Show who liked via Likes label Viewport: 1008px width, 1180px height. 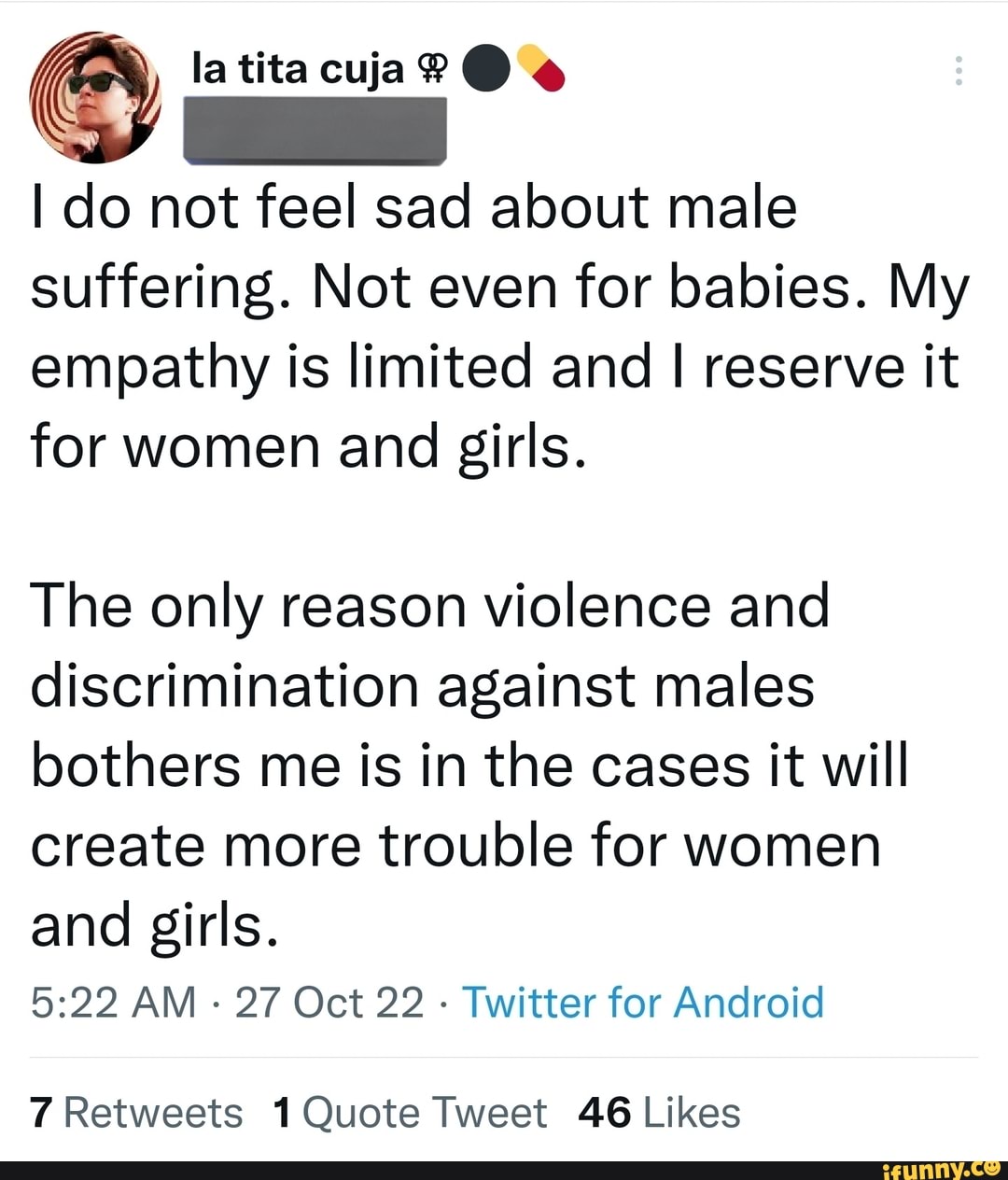692,1113
